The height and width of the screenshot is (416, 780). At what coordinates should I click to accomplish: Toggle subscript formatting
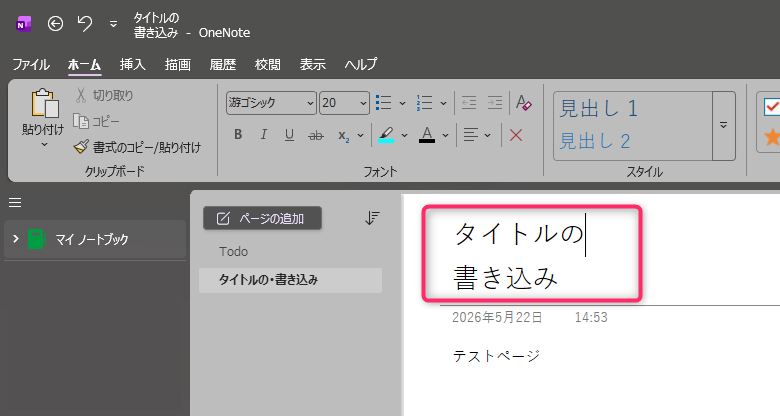coord(343,135)
